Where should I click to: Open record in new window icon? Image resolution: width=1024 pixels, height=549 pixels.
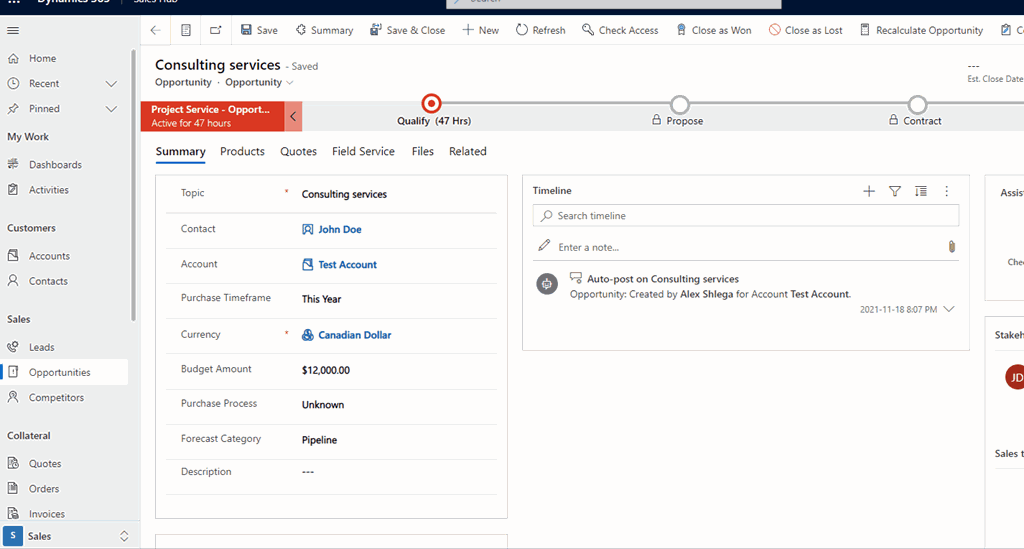[216, 30]
